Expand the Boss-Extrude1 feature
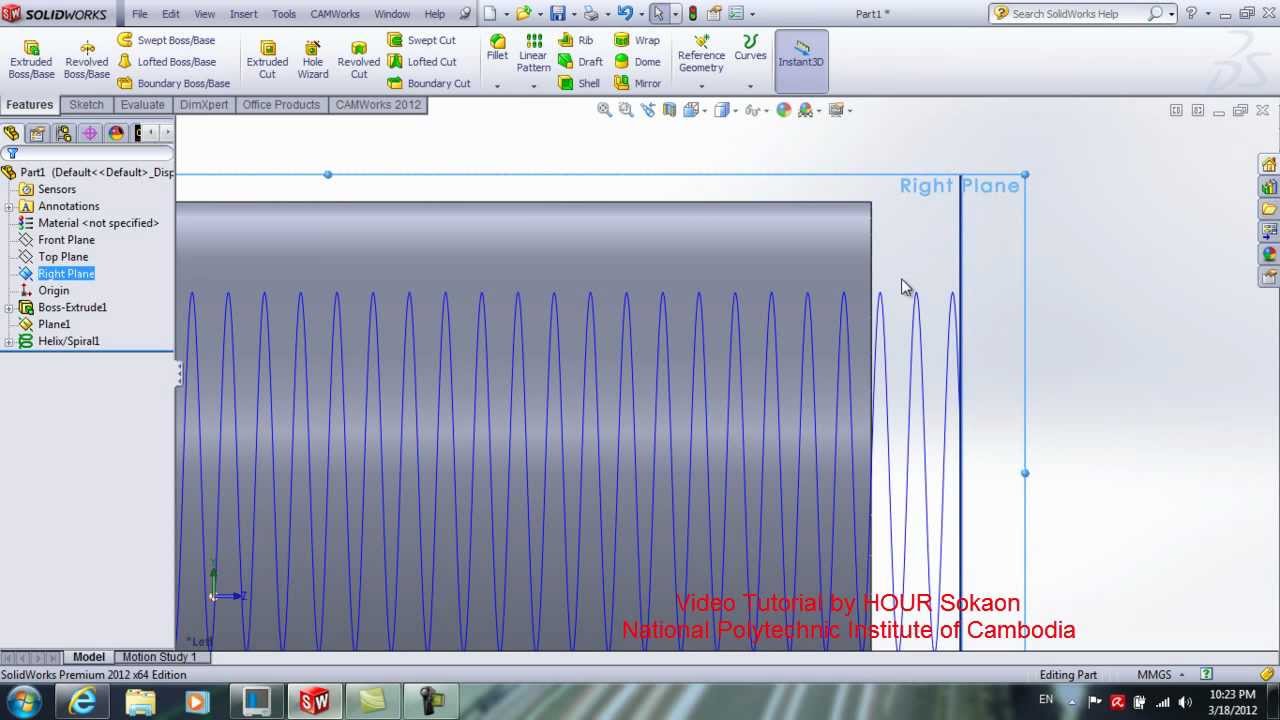The image size is (1280, 720). point(9,308)
